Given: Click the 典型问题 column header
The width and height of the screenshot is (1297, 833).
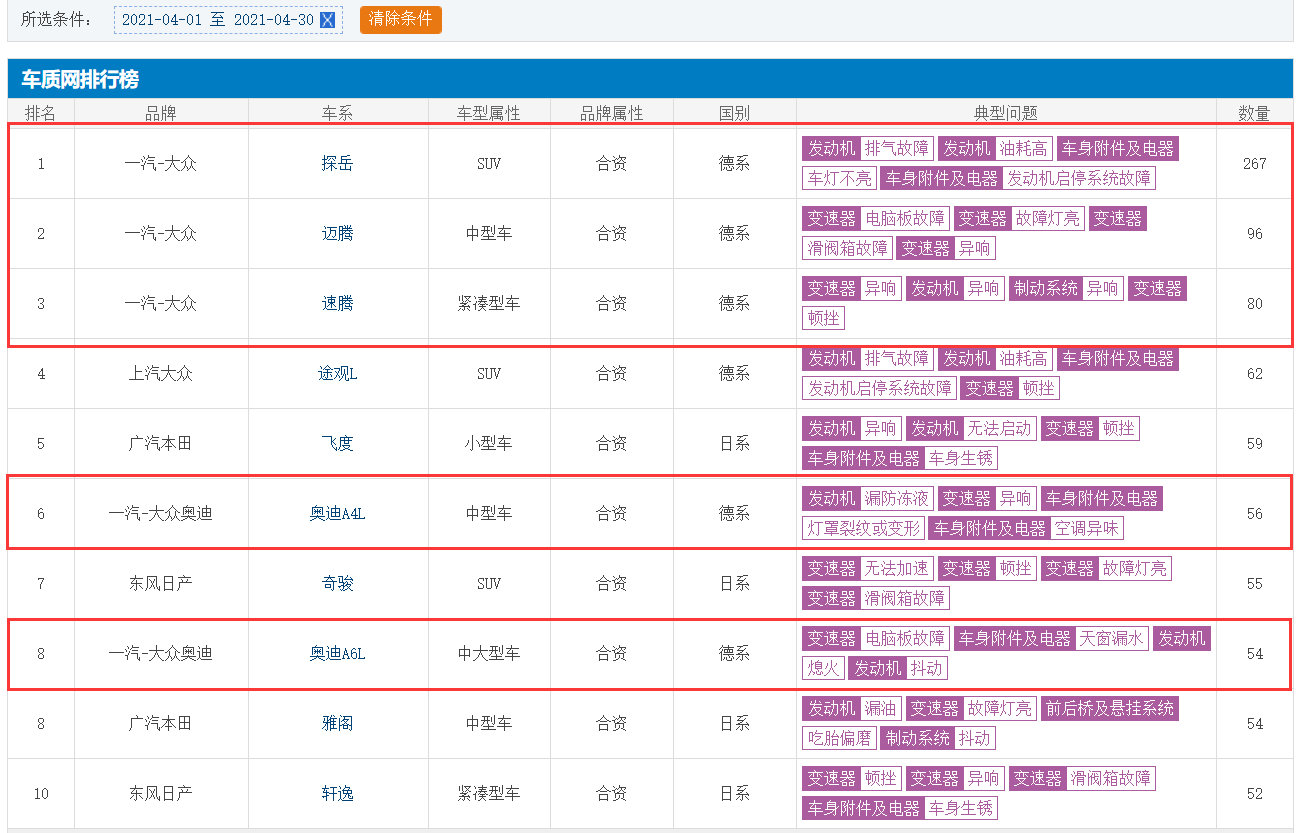Looking at the screenshot, I should 1006,113.
